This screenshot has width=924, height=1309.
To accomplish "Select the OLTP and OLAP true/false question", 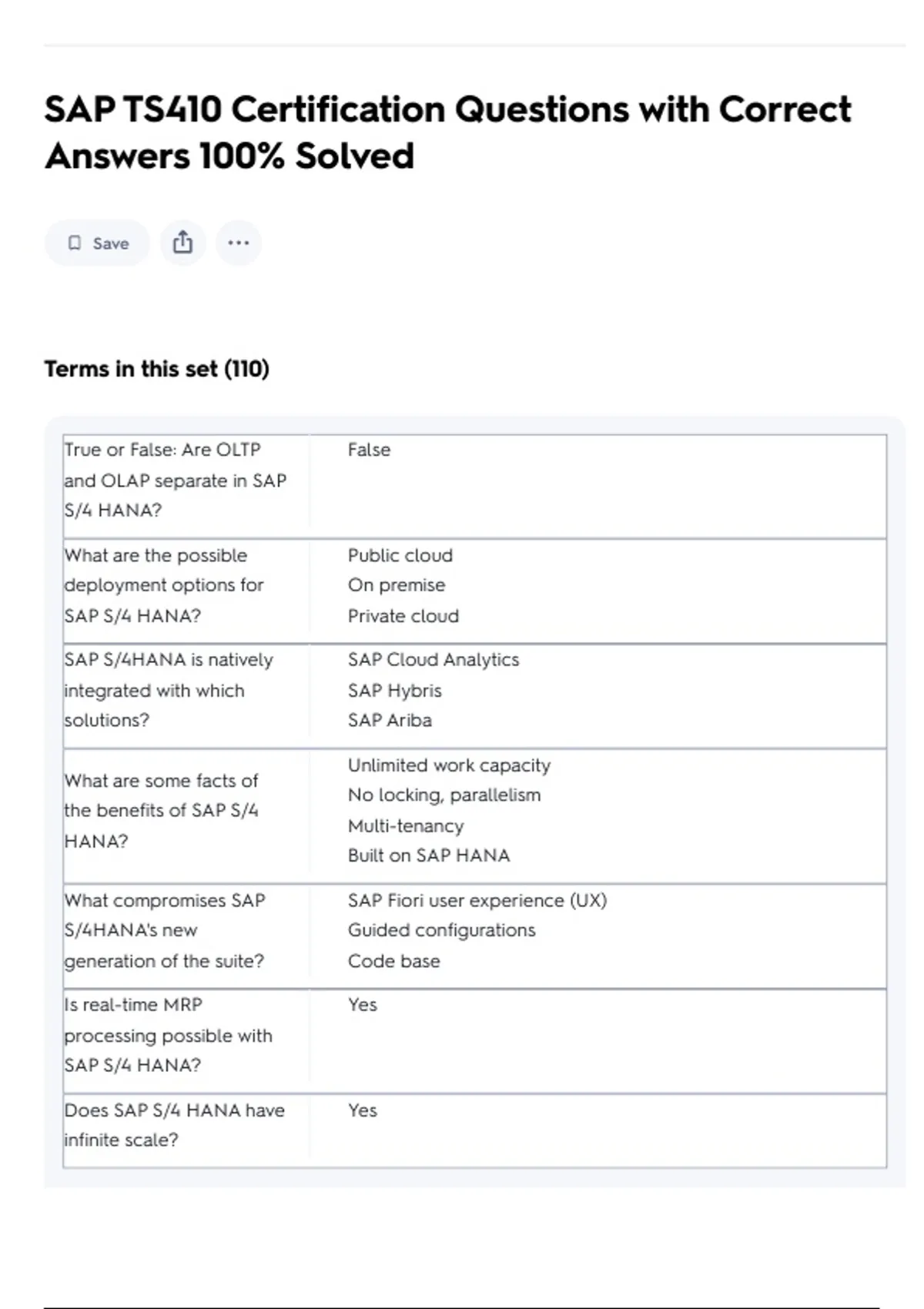I will click(x=176, y=480).
